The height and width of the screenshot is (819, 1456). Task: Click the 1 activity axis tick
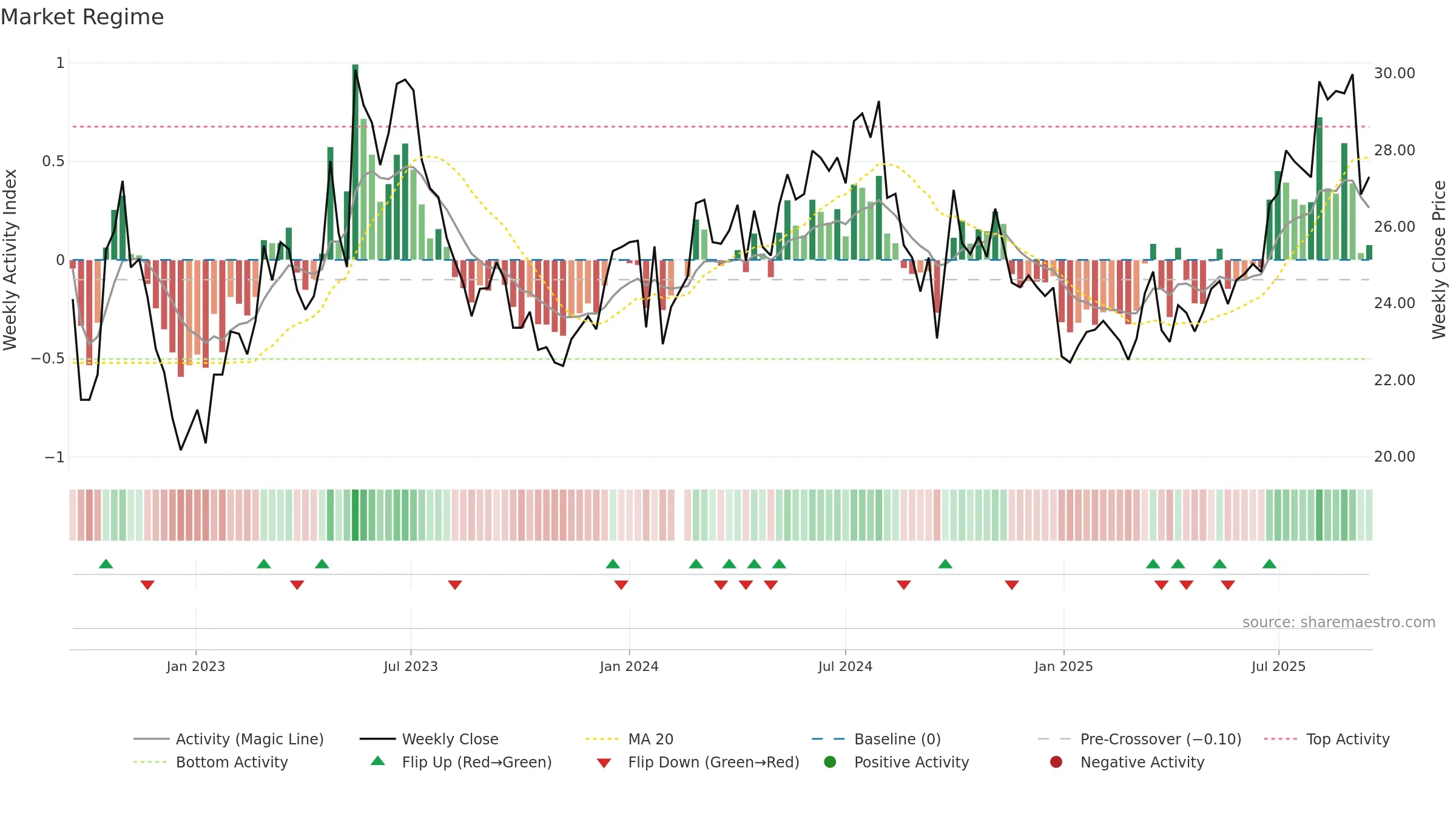pos(60,62)
